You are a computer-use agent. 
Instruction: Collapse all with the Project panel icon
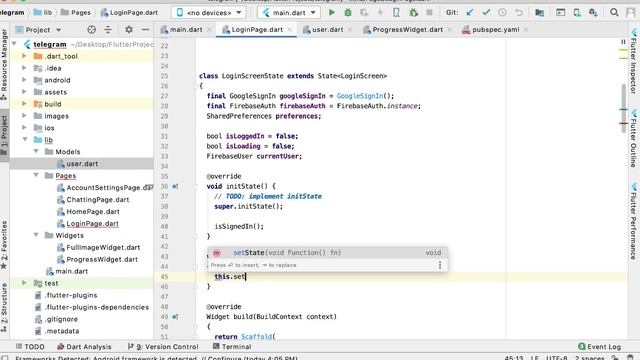click(x=108, y=29)
